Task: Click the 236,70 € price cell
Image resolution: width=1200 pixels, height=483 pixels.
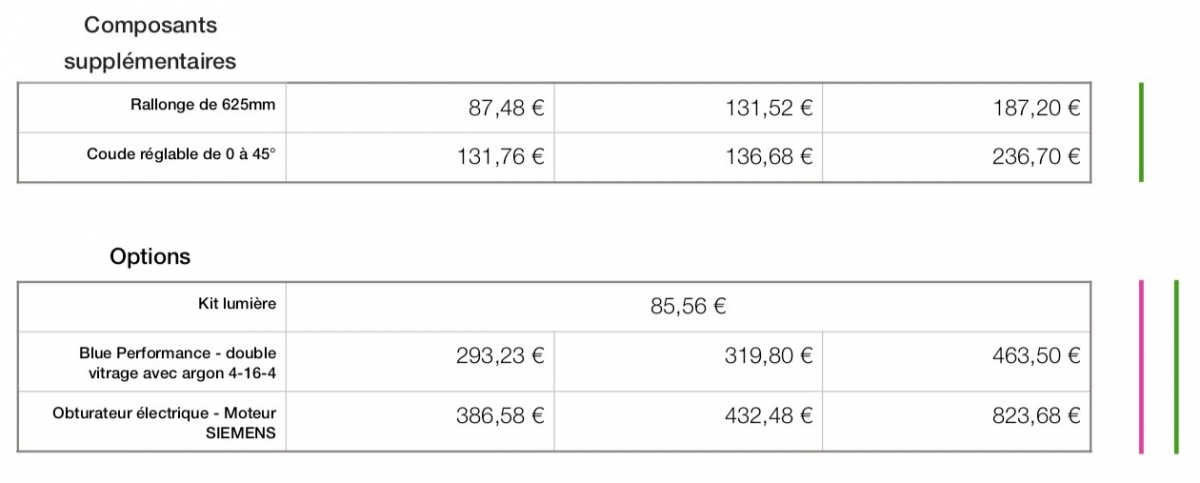Action: coord(956,157)
